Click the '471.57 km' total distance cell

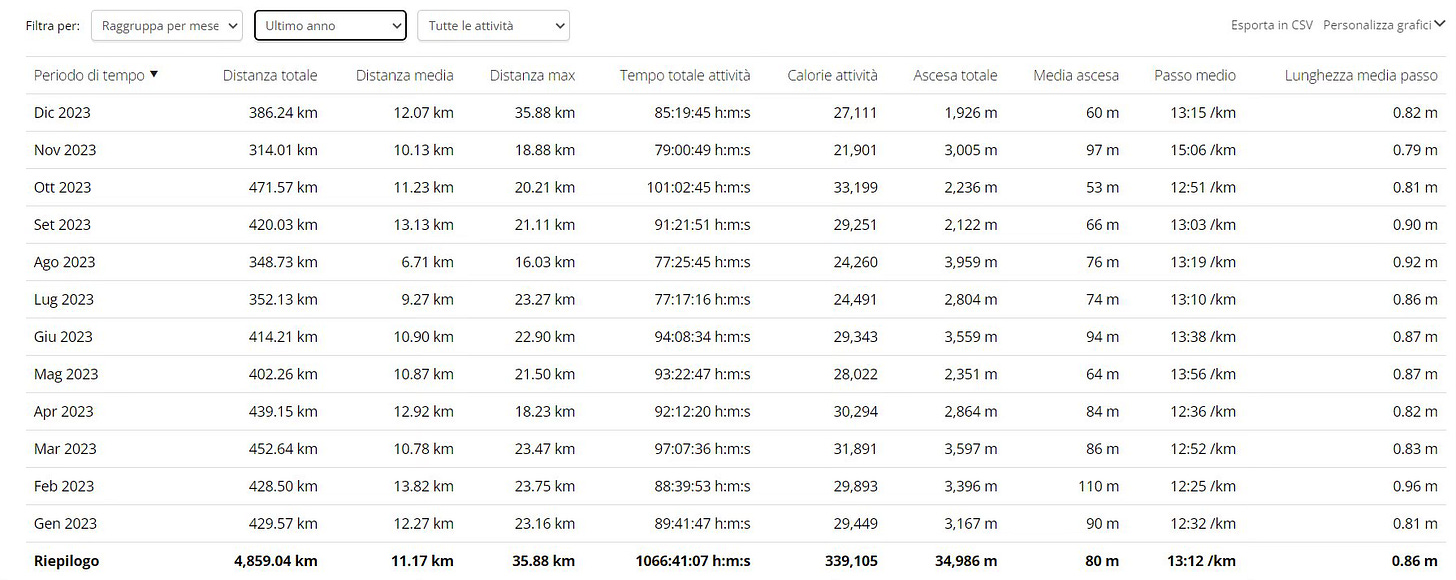click(x=283, y=187)
